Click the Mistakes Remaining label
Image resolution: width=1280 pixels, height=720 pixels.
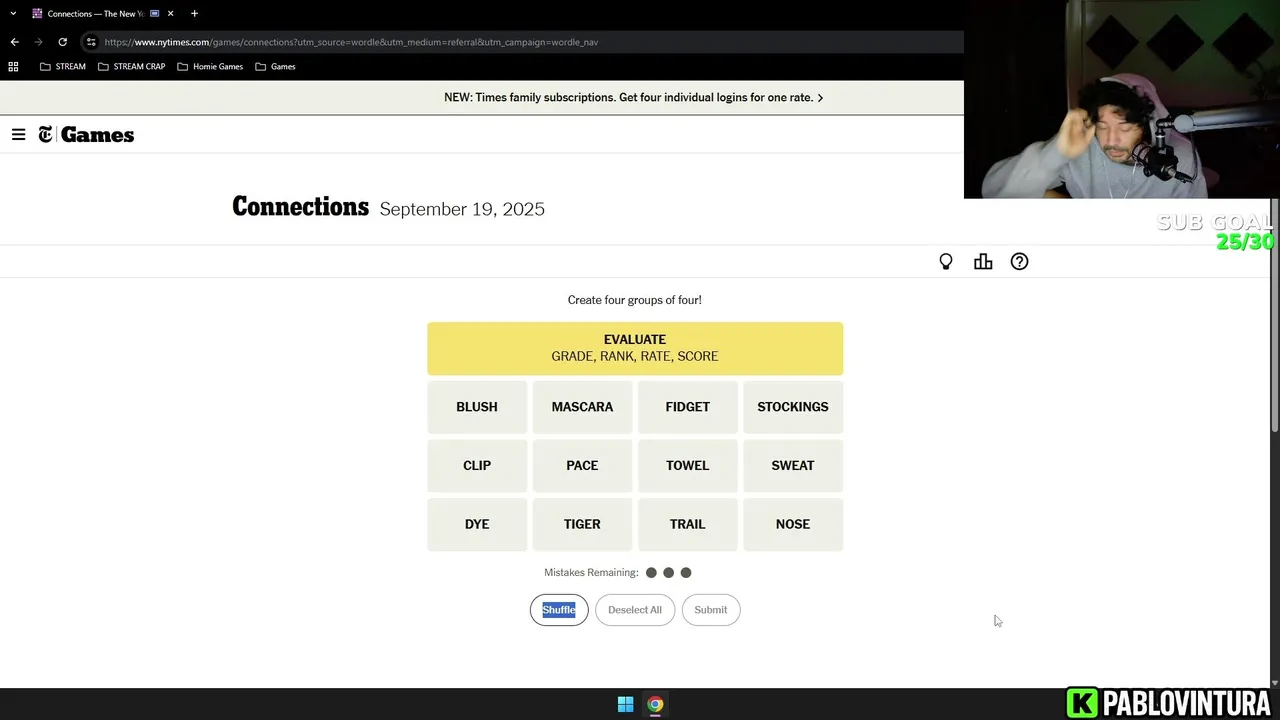pyautogui.click(x=591, y=573)
